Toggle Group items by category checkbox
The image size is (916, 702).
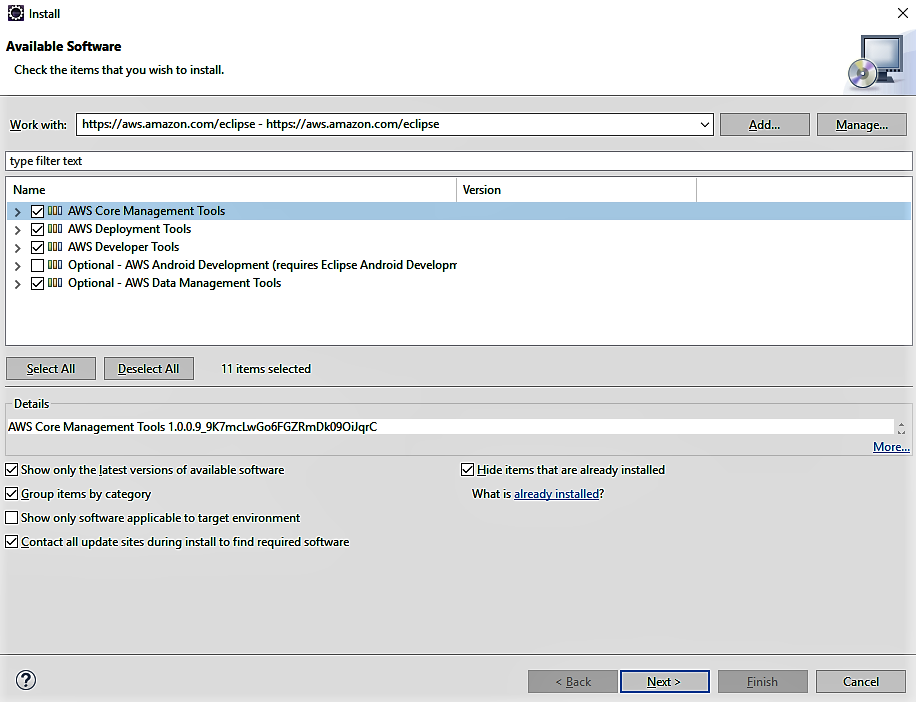coord(12,494)
